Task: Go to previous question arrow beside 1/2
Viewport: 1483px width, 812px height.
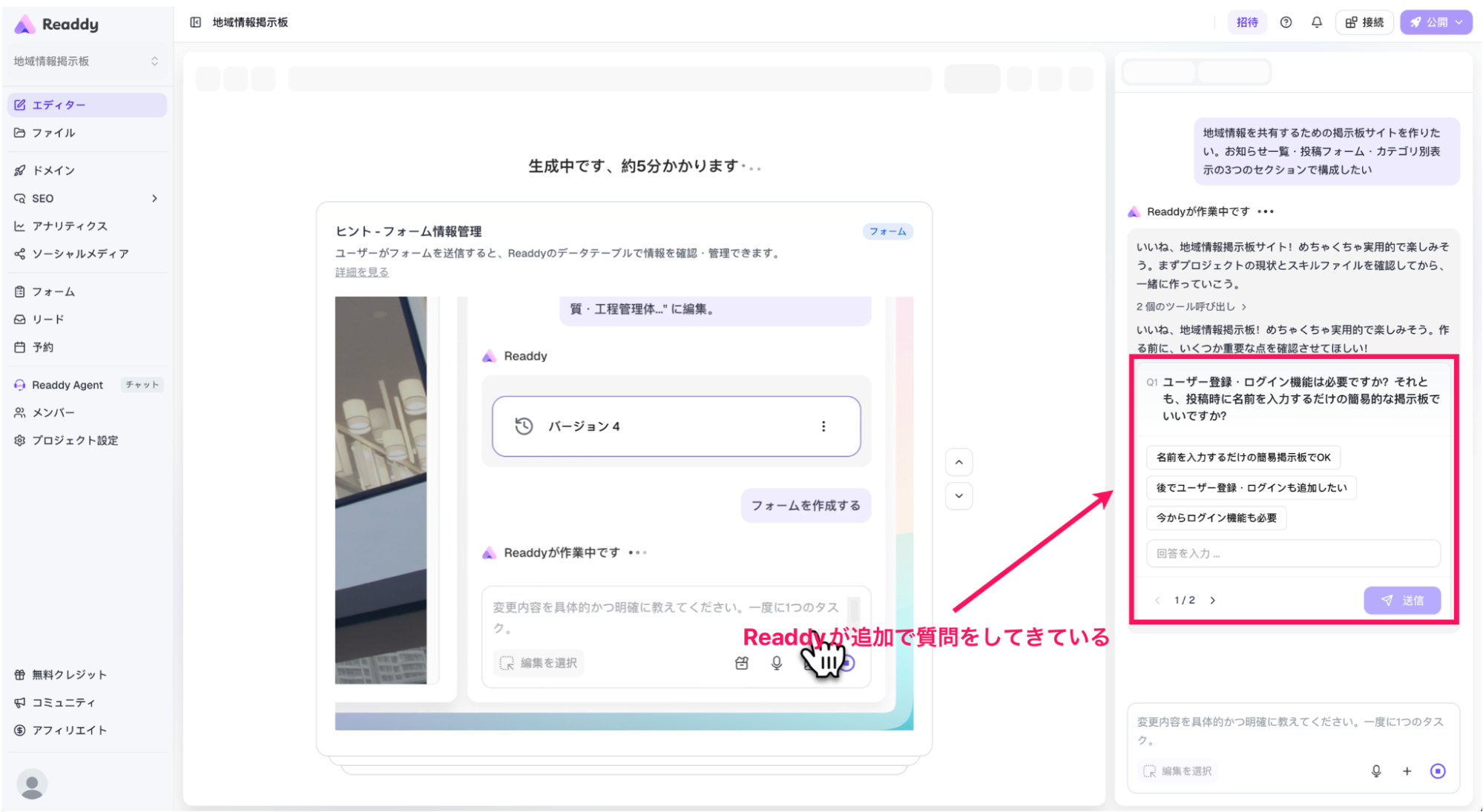Action: [x=1157, y=600]
